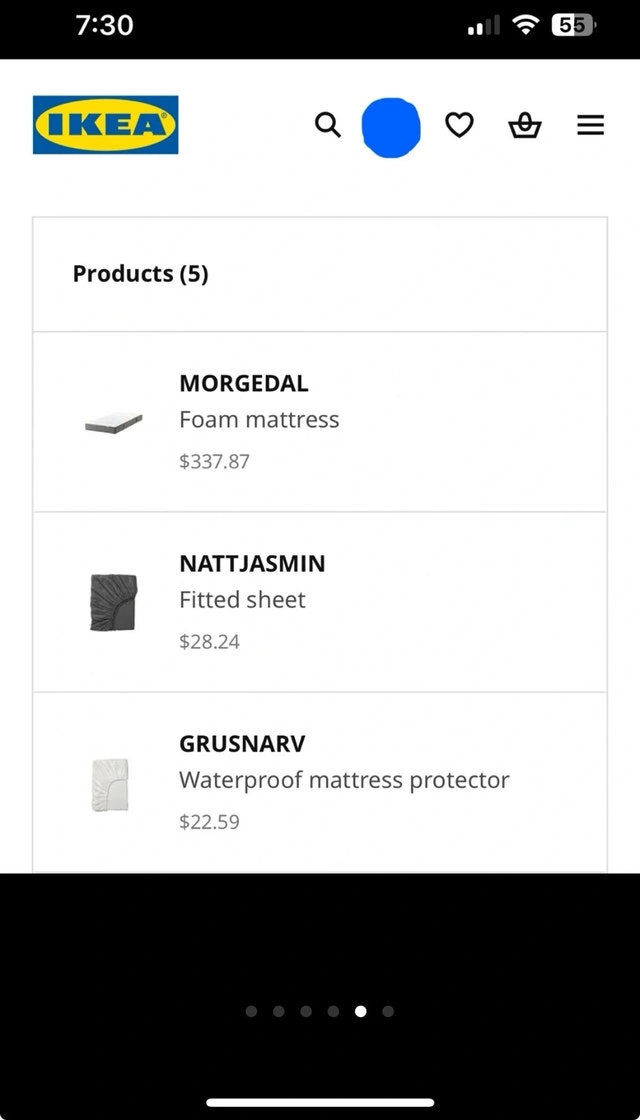Open the hamburger menu

pyautogui.click(x=591, y=125)
